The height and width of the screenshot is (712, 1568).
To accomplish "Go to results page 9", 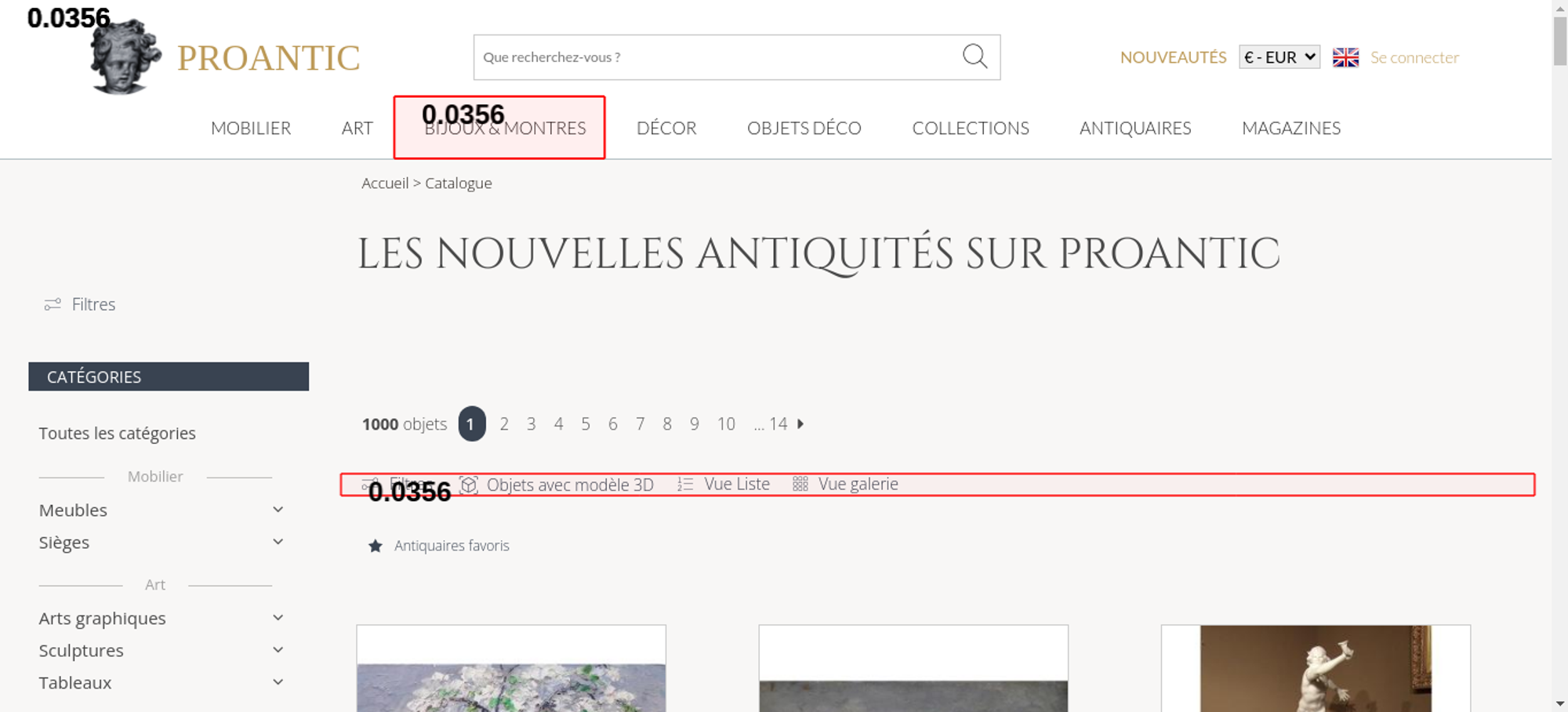I will 694,423.
